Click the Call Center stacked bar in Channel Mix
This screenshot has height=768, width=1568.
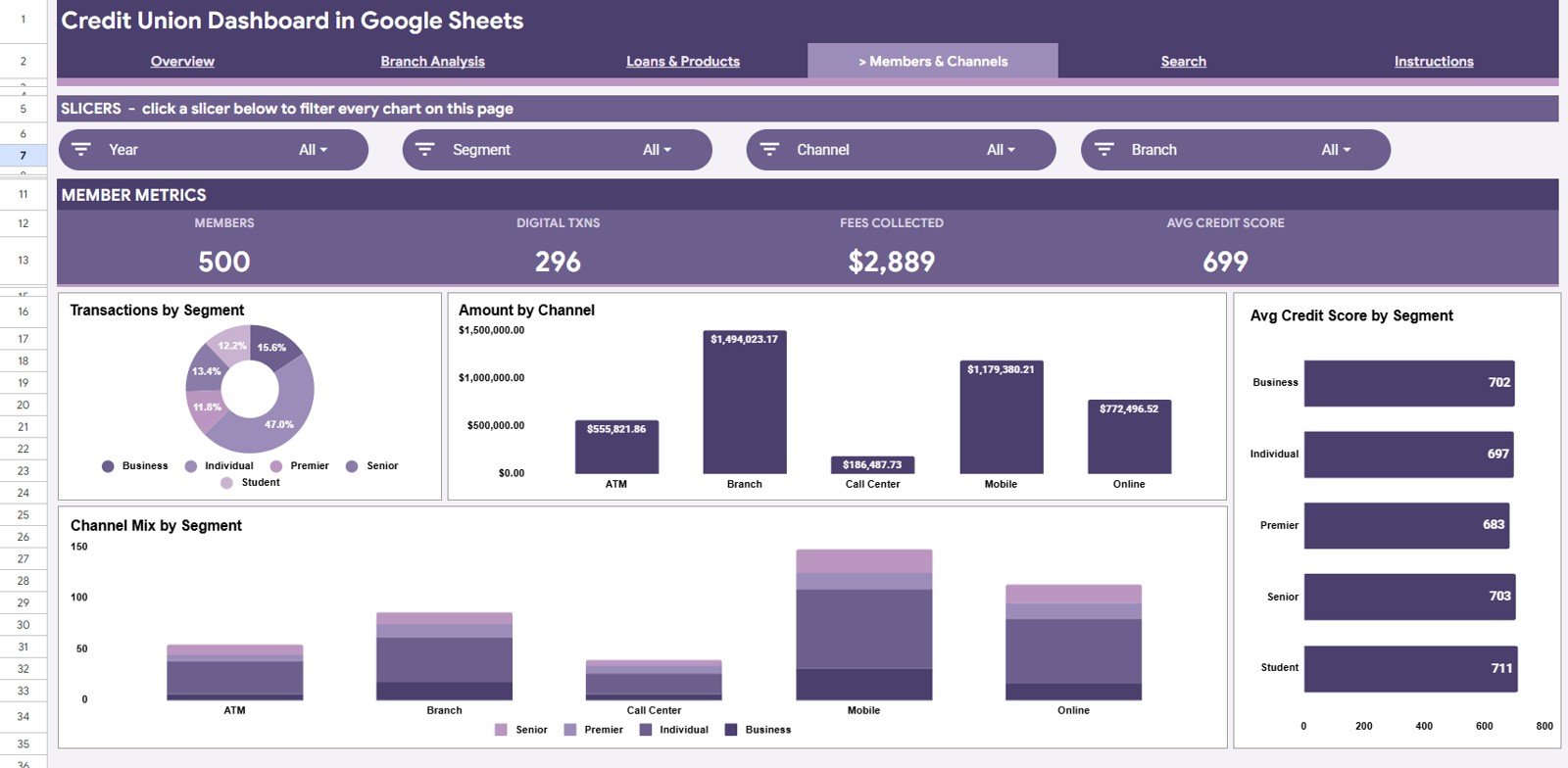[654, 680]
